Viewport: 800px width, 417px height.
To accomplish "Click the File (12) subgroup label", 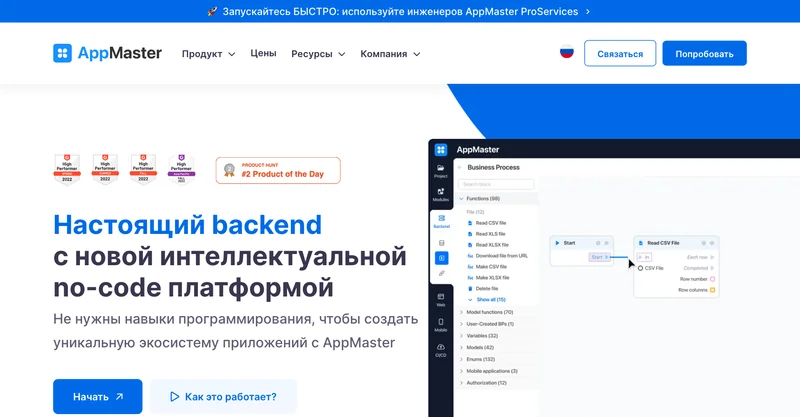I will coord(475,212).
